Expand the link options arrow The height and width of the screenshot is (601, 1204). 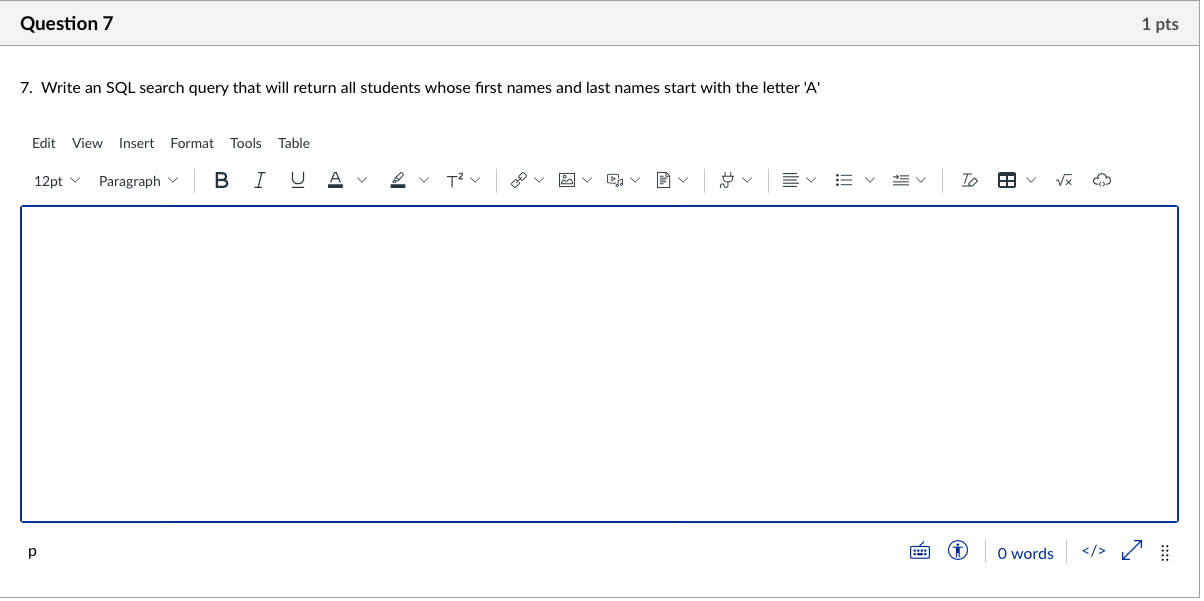pyautogui.click(x=539, y=181)
